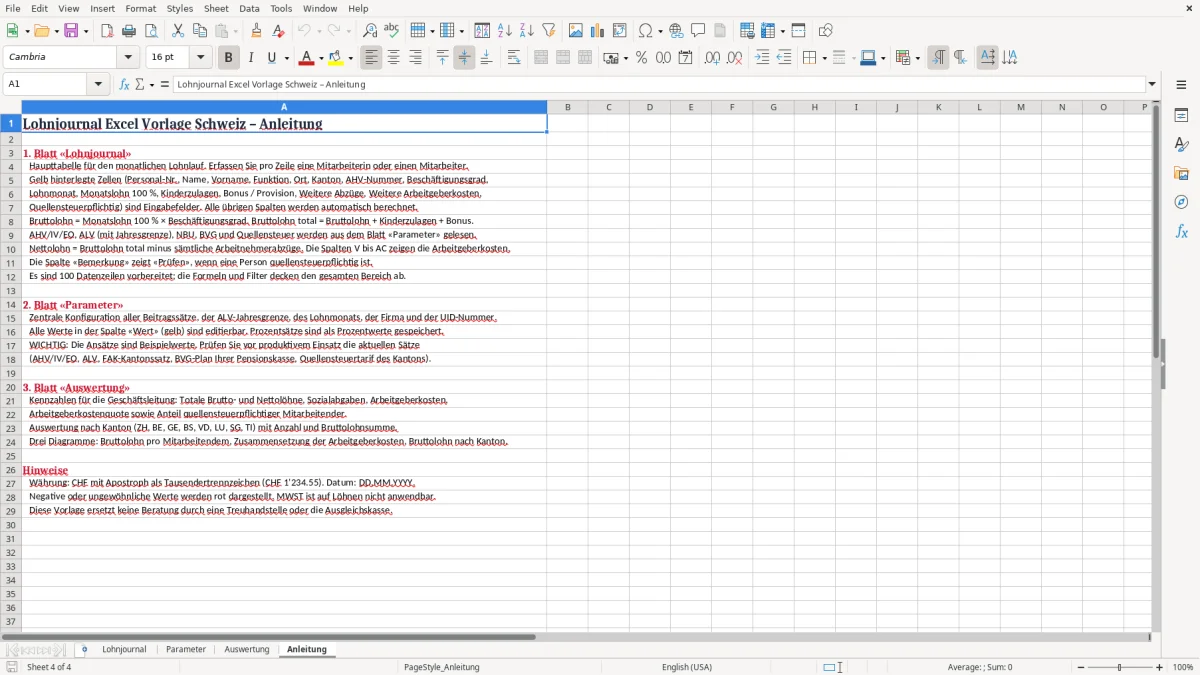1200x675 pixels.
Task: Apply red font color swatch
Action: (308, 58)
